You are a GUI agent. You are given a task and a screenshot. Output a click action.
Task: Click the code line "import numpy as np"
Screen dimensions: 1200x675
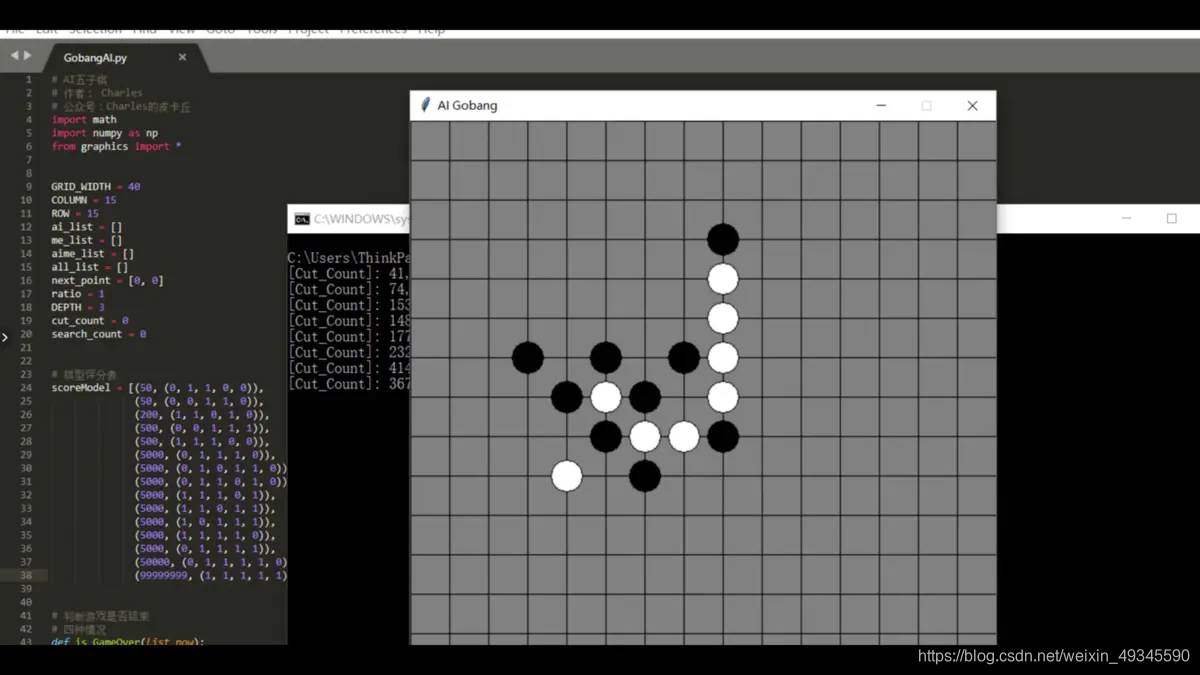(104, 133)
